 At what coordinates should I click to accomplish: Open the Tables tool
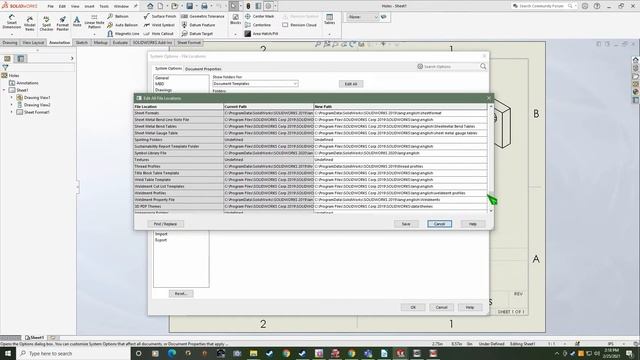329,19
